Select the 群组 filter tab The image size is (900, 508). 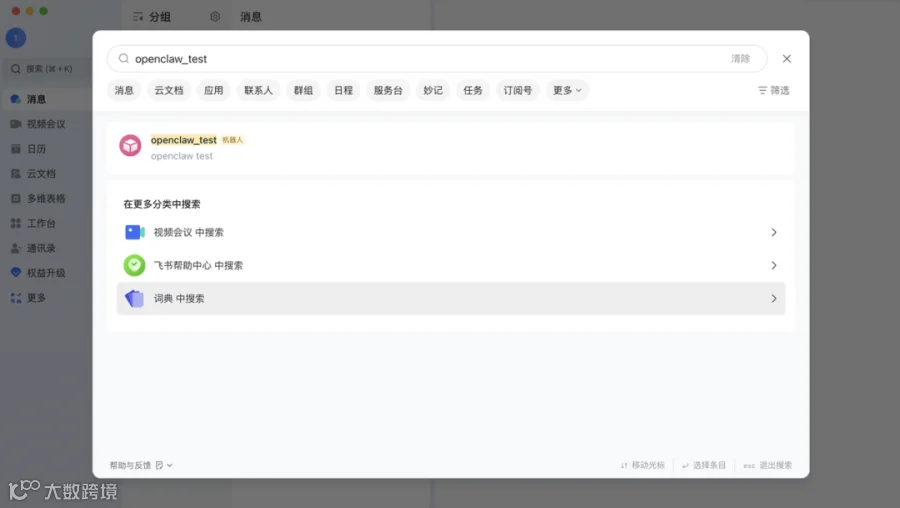pos(303,90)
